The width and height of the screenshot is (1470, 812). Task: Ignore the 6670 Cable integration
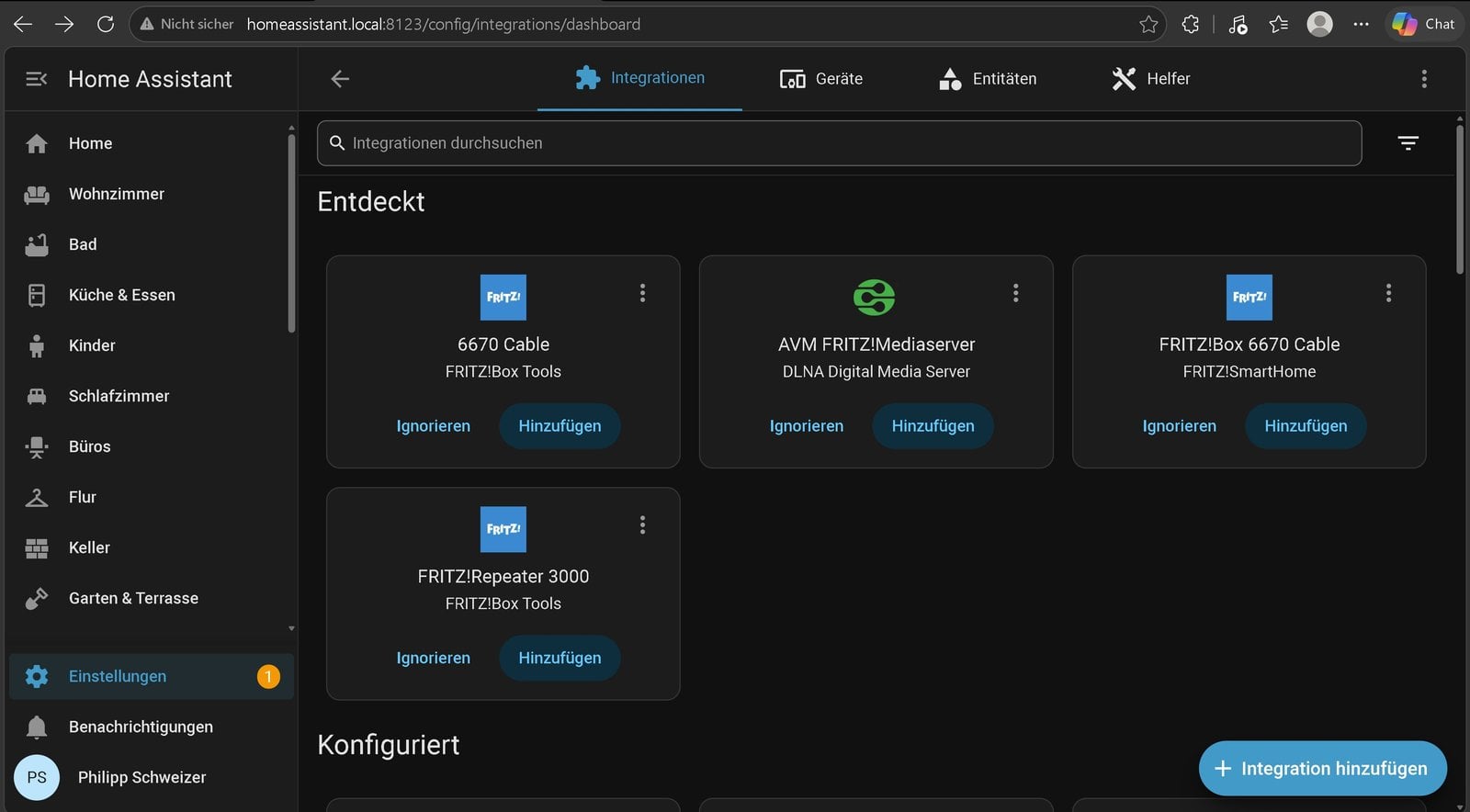pos(434,426)
